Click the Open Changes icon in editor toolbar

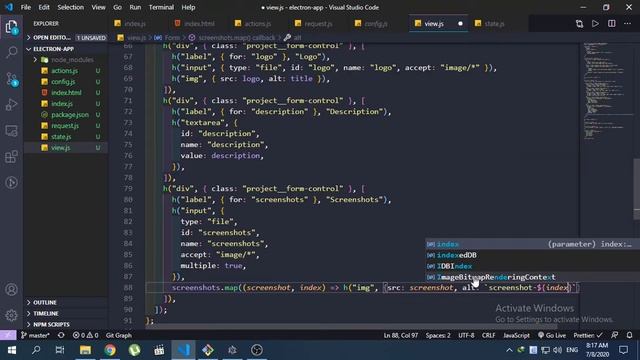coord(579,24)
